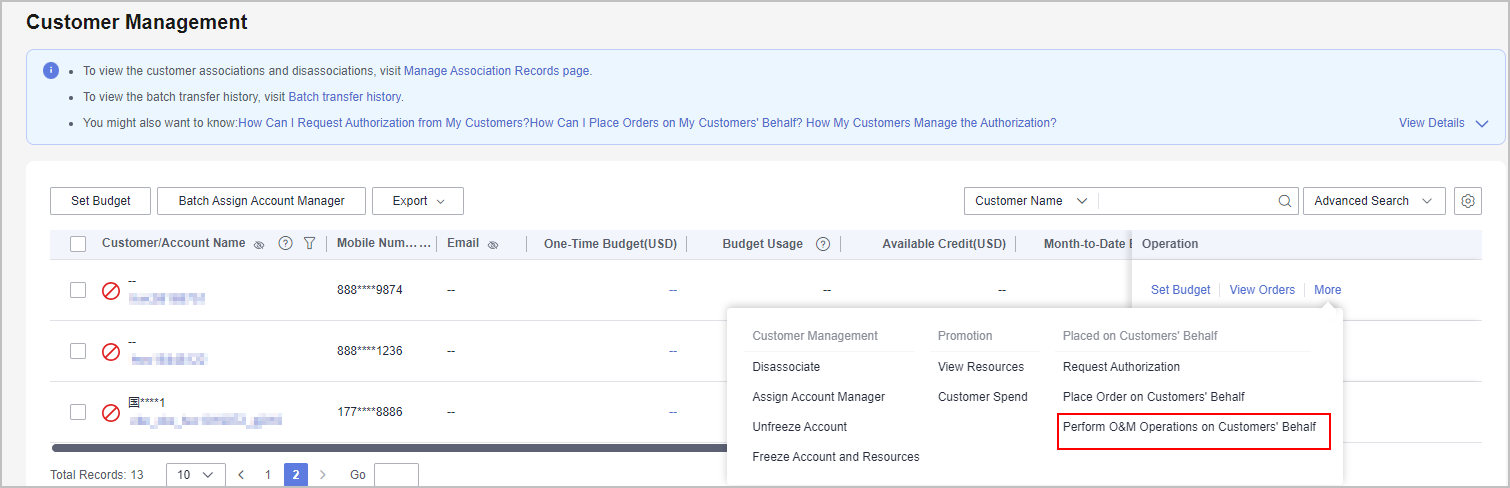Go to previous page with left arrow
1510x488 pixels.
coord(241,475)
